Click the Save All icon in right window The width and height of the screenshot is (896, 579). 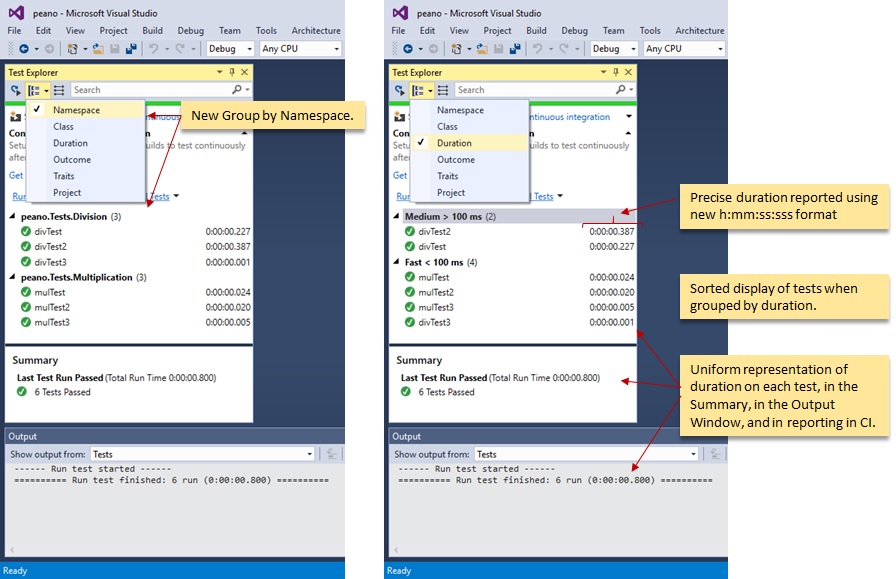(x=515, y=49)
